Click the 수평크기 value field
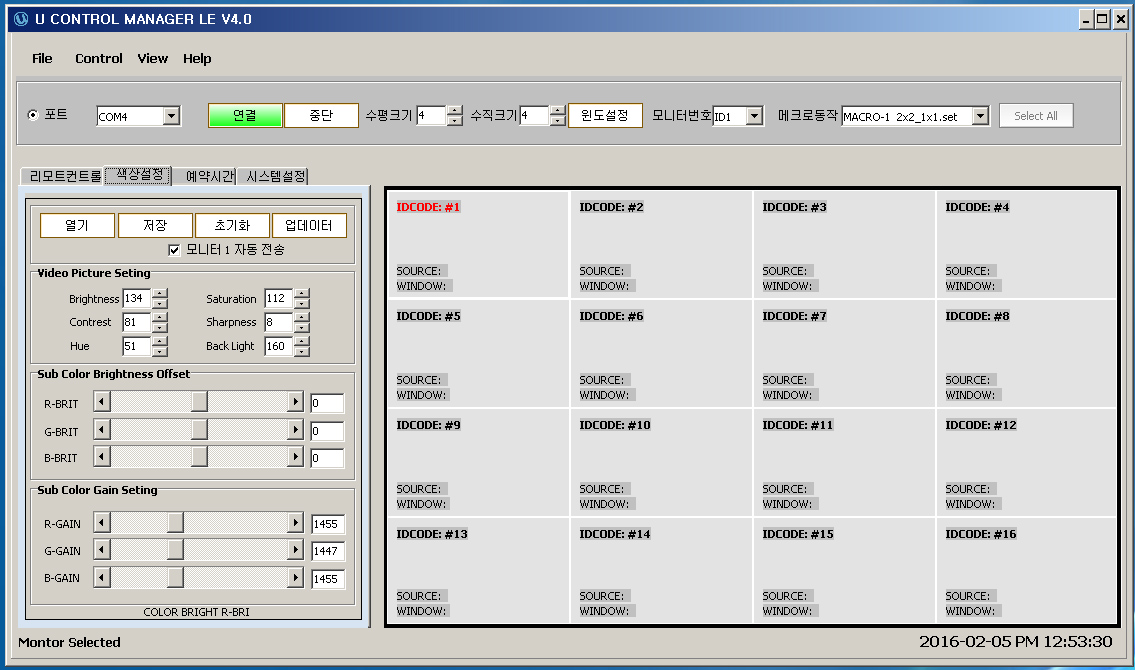Image resolution: width=1135 pixels, height=670 pixels. [431, 116]
